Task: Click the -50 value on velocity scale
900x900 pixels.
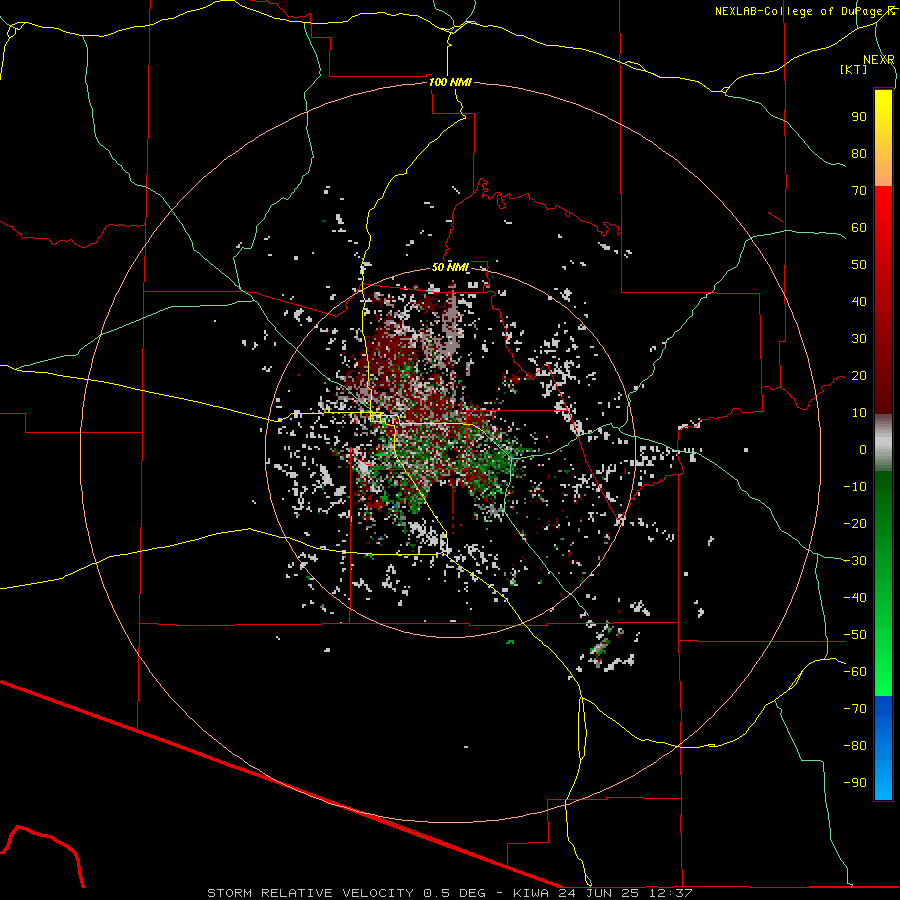Action: point(855,635)
